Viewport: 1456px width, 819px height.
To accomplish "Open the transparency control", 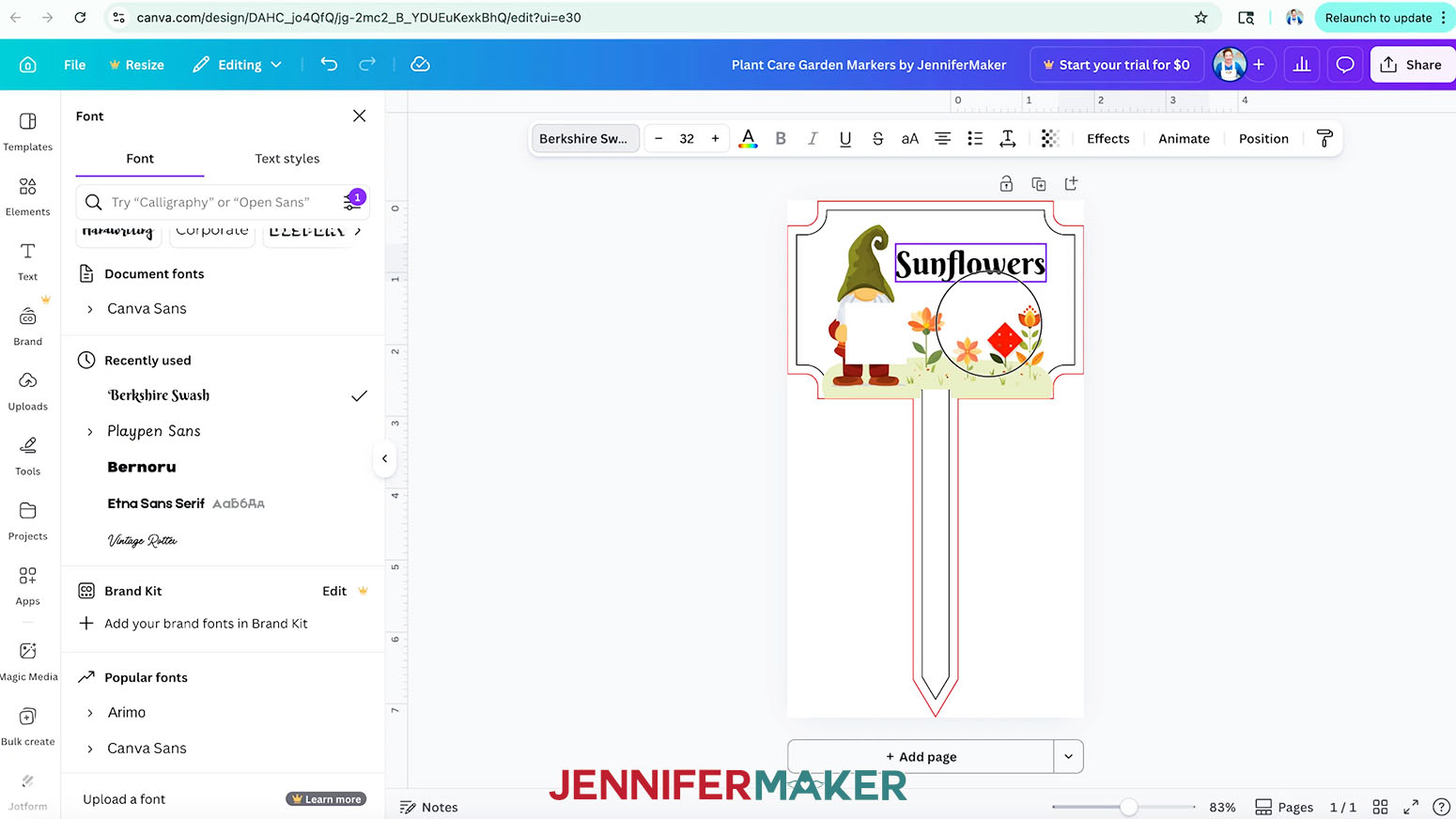I will pyautogui.click(x=1050, y=139).
